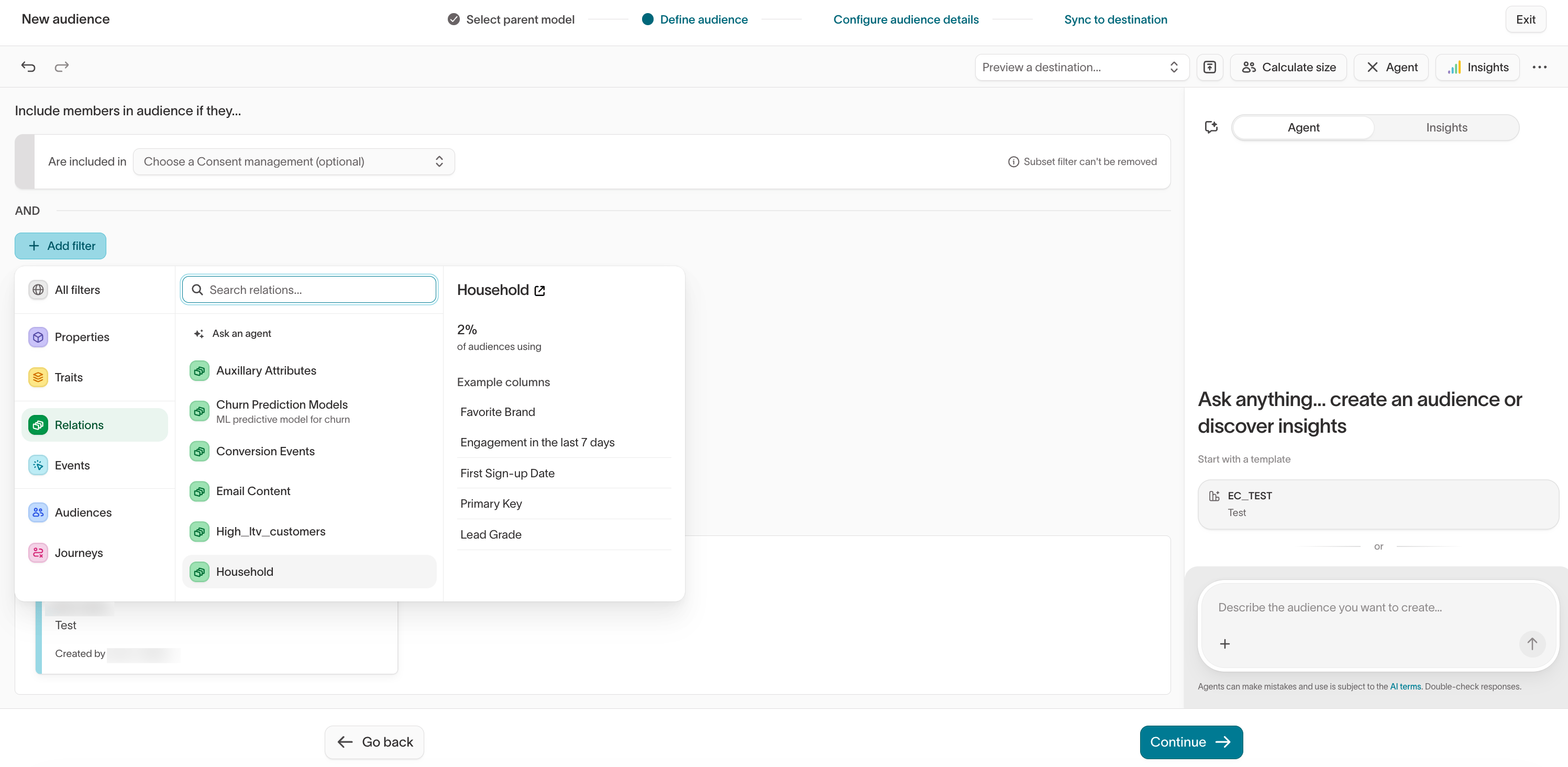The height and width of the screenshot is (767, 1568).
Task: Select the Properties filter category
Action: click(x=94, y=337)
